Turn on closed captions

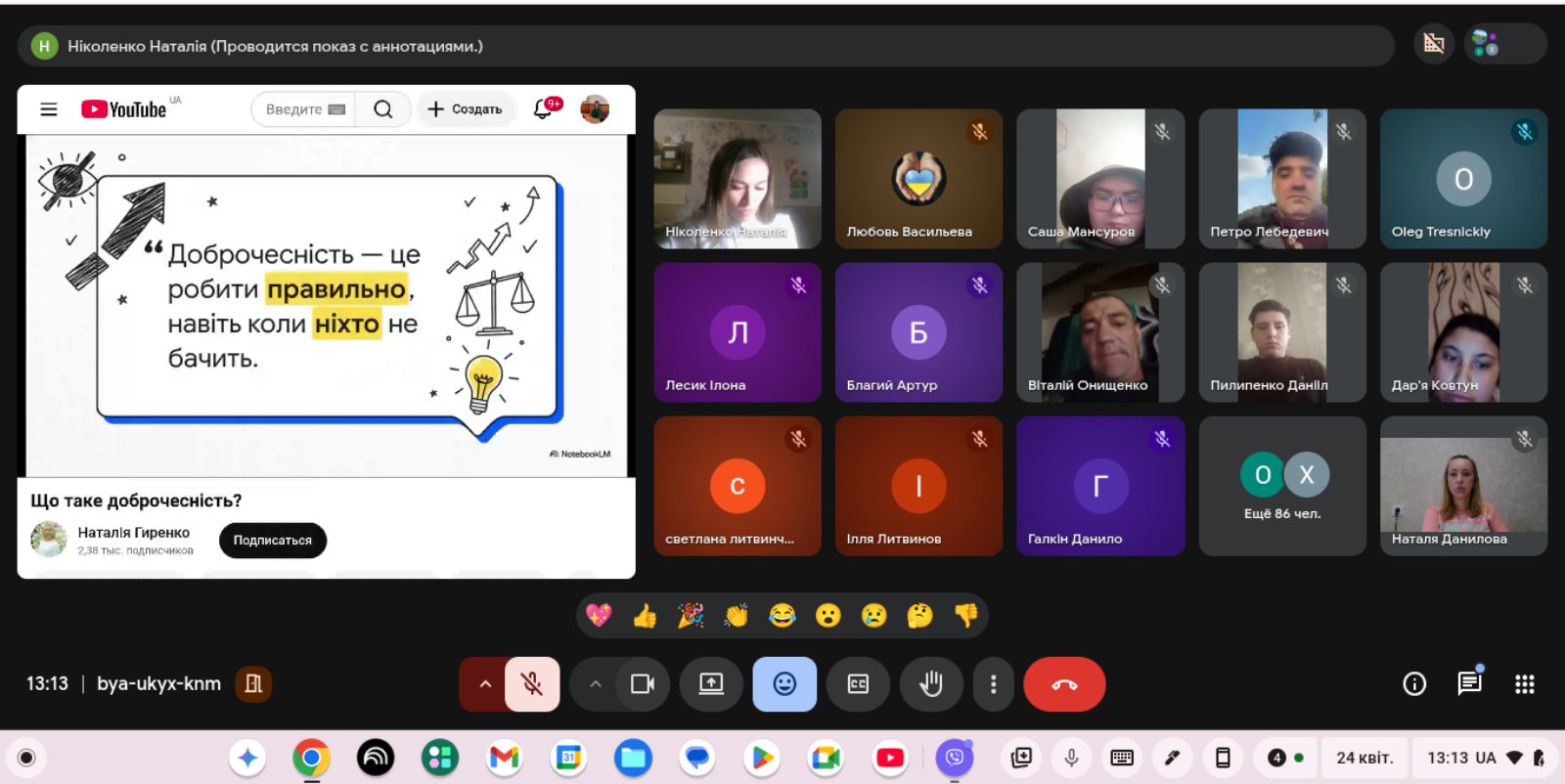858,684
